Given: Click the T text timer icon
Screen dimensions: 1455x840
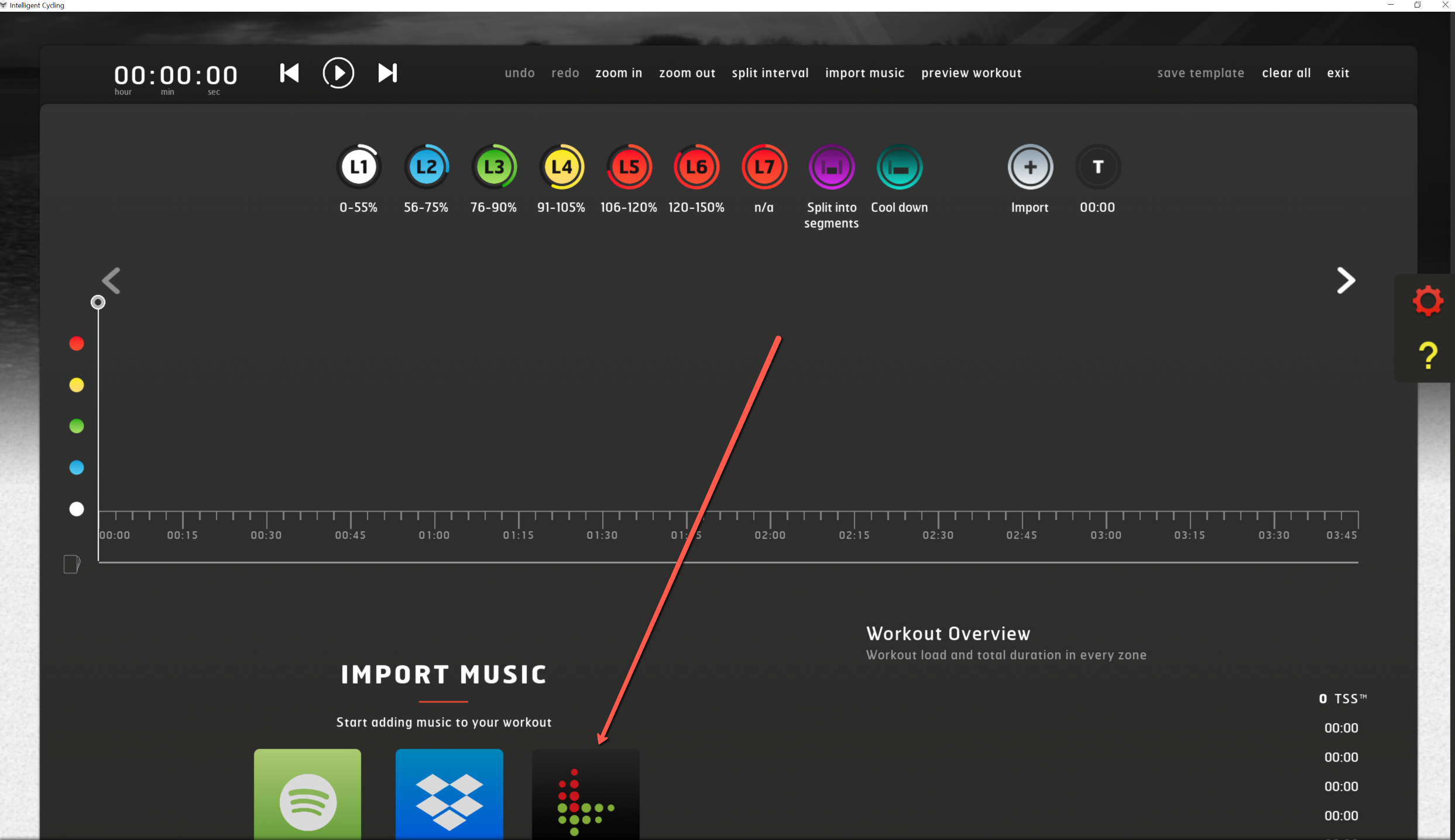Looking at the screenshot, I should pyautogui.click(x=1098, y=167).
